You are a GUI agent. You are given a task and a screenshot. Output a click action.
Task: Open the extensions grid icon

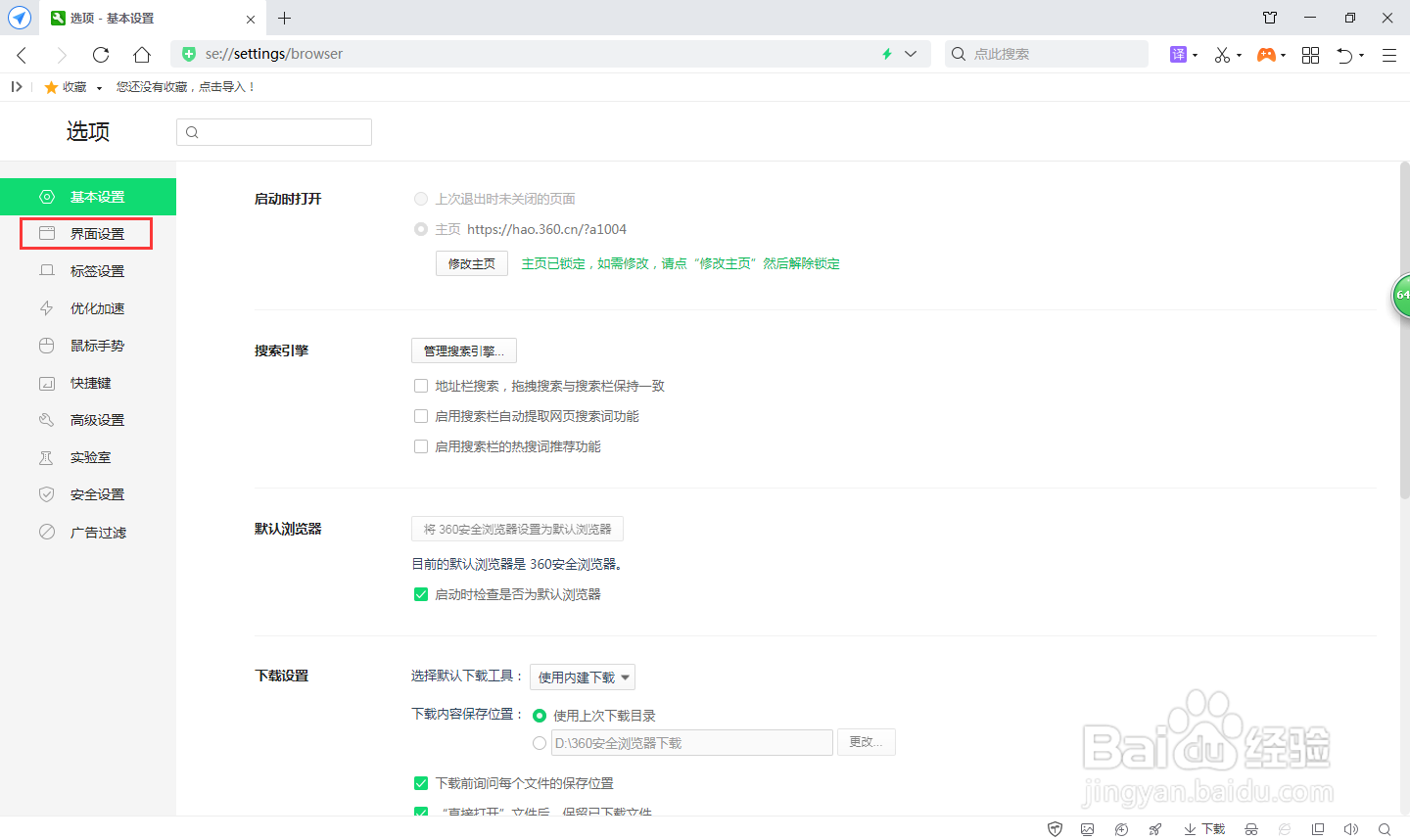(1310, 55)
